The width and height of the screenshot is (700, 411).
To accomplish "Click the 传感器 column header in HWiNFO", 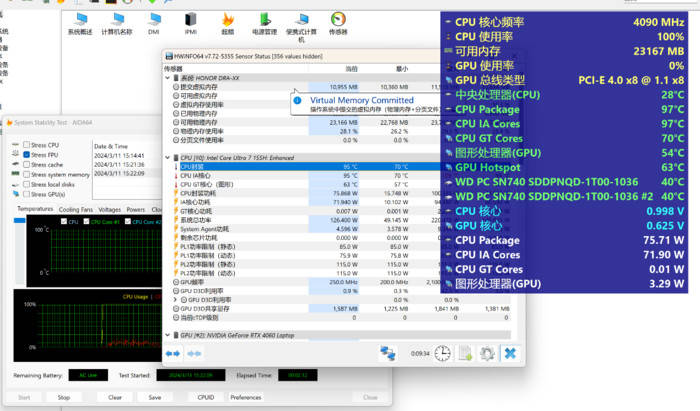I will tap(173, 69).
